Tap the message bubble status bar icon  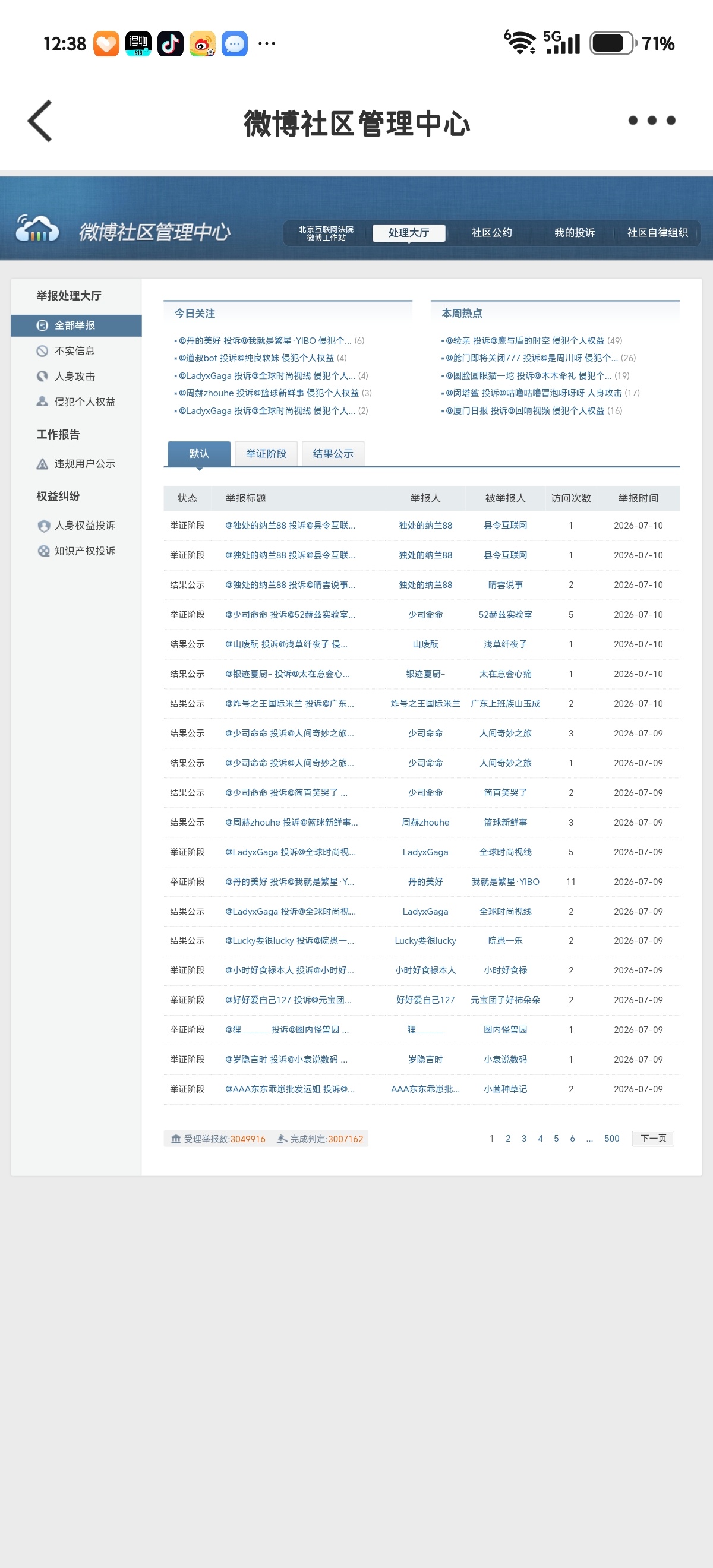(x=235, y=44)
